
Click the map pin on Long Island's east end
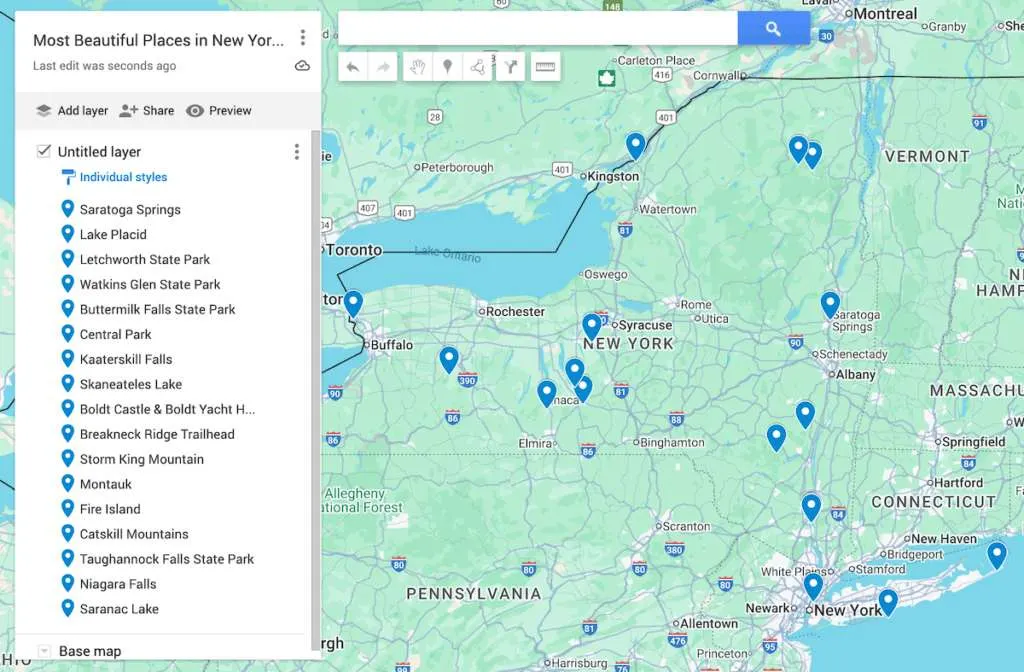point(997,556)
